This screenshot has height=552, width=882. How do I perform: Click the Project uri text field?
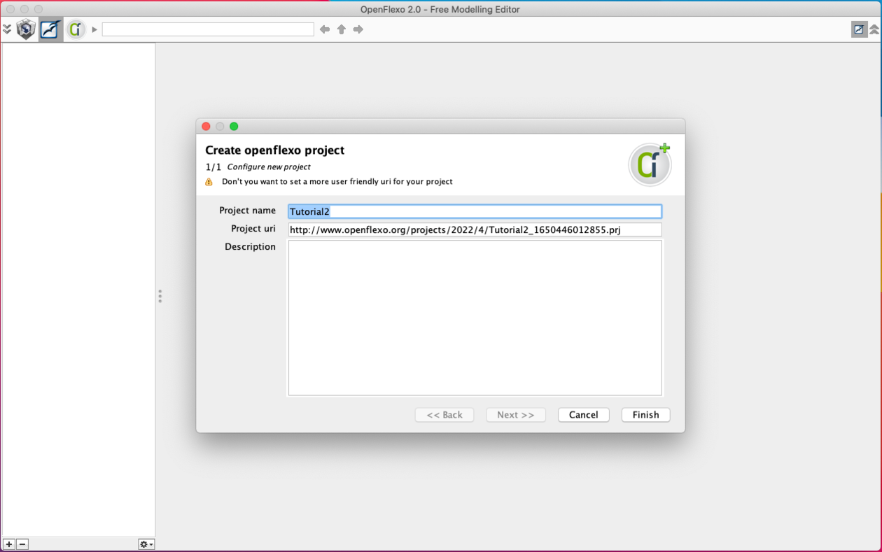475,230
